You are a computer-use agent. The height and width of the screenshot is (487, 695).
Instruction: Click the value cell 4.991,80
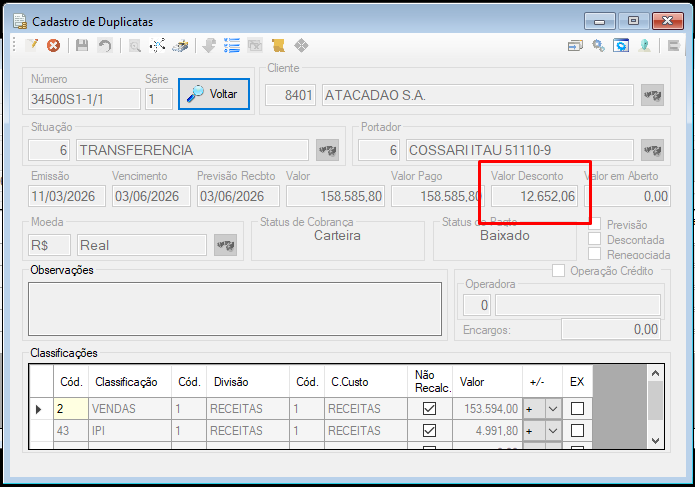(488, 430)
